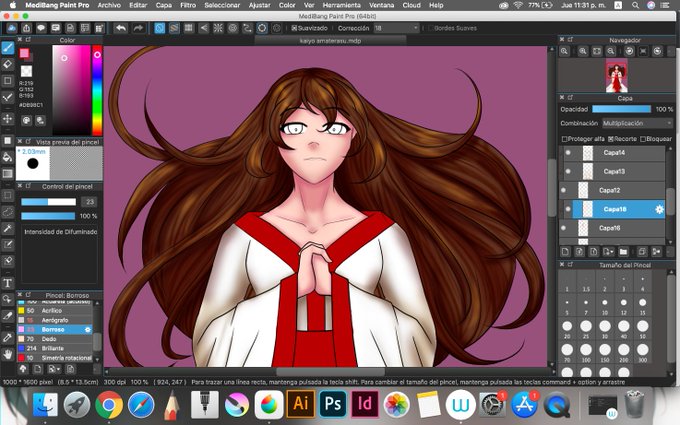Switch to kaiyo amaterasu.mdp tab
Image resolution: width=680 pixels, height=425 pixels.
(x=330, y=41)
